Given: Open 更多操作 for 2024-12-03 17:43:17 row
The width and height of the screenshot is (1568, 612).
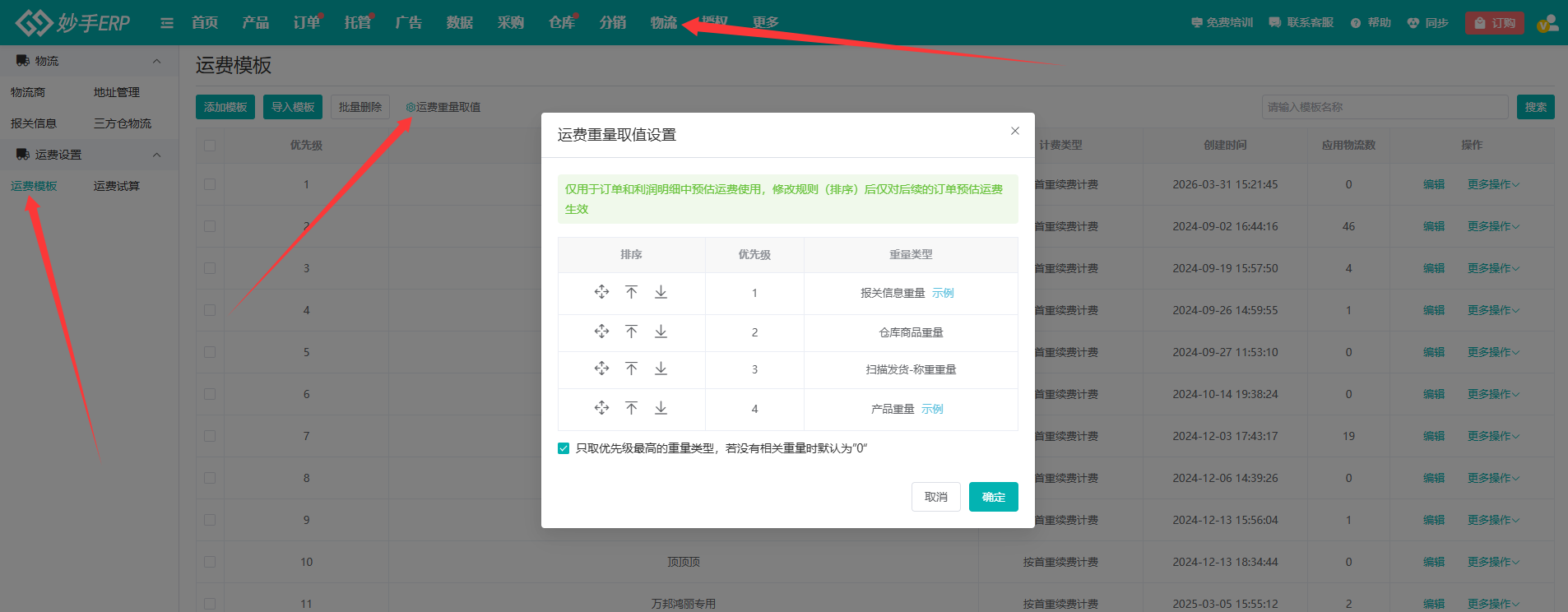Looking at the screenshot, I should coord(1493,436).
